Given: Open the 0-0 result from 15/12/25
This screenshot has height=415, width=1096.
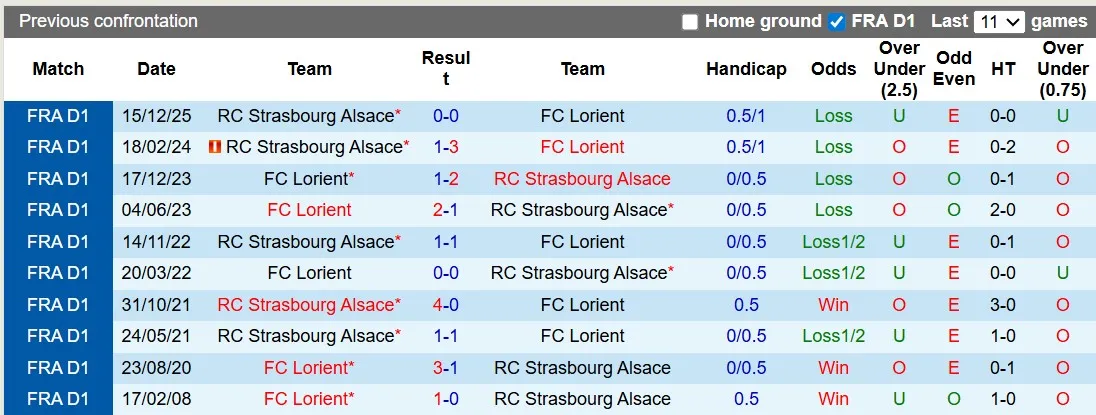Looking at the screenshot, I should [445, 116].
